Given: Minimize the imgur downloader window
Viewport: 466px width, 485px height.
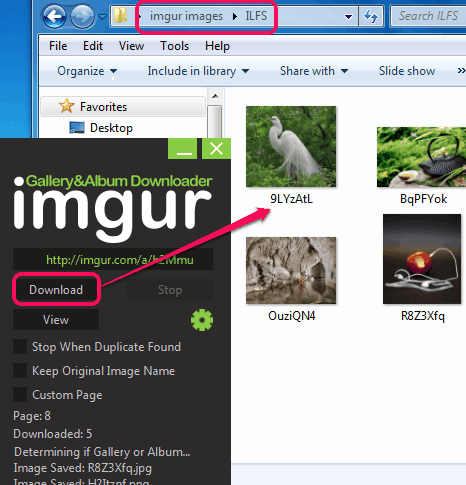Looking at the screenshot, I should click(x=182, y=148).
